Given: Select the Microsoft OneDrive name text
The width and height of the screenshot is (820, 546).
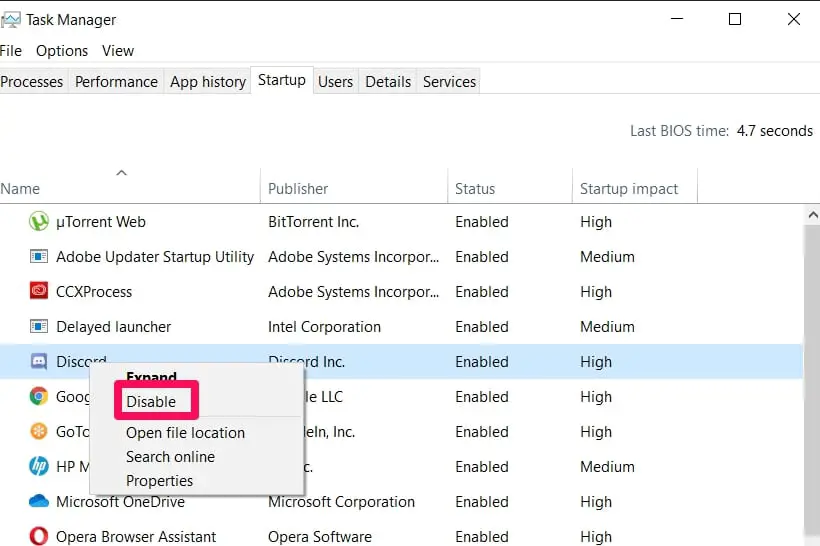Looking at the screenshot, I should pyautogui.click(x=120, y=502).
